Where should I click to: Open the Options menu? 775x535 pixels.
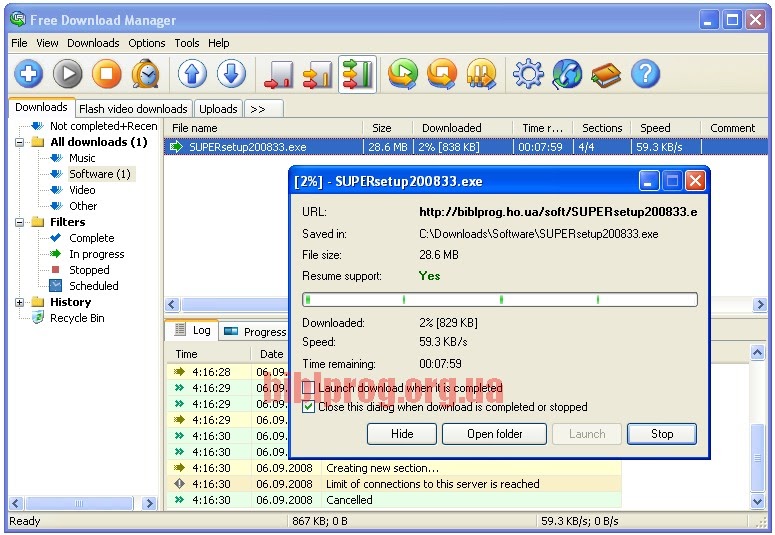(x=147, y=43)
